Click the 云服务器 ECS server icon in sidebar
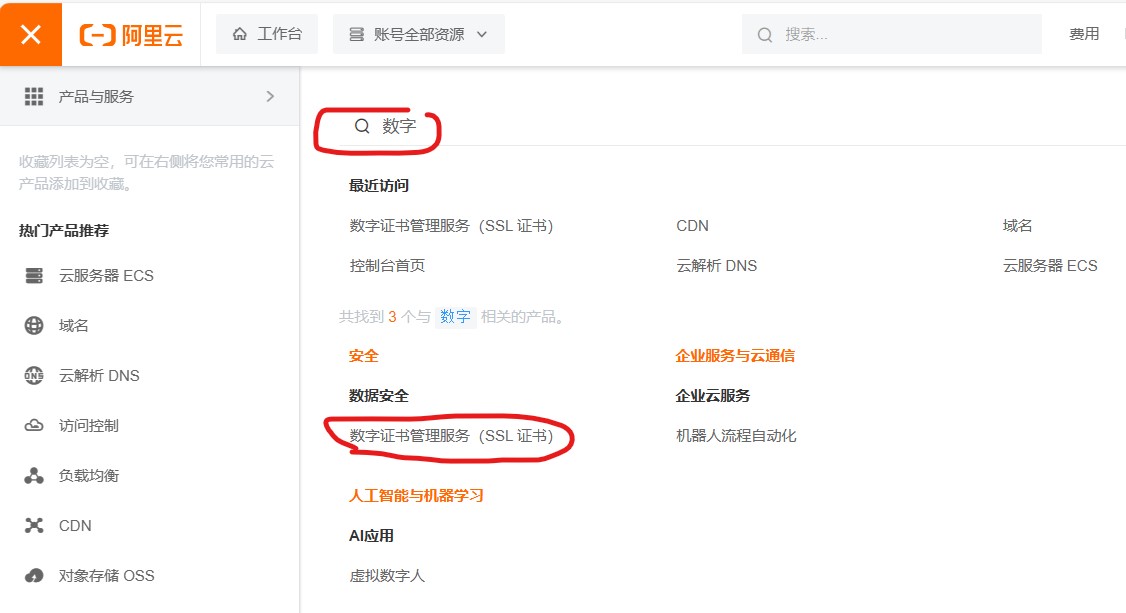This screenshot has height=613, width=1126. [34, 276]
